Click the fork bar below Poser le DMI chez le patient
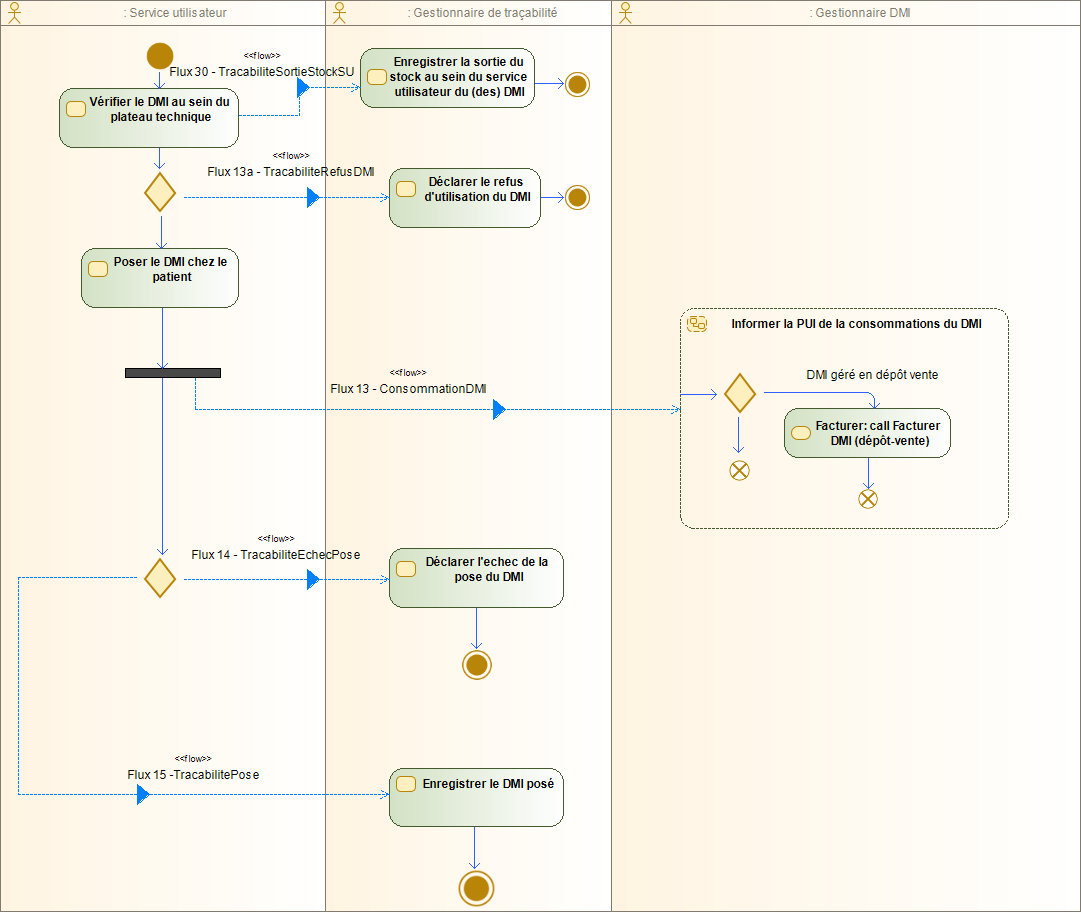1081x912 pixels. (173, 372)
